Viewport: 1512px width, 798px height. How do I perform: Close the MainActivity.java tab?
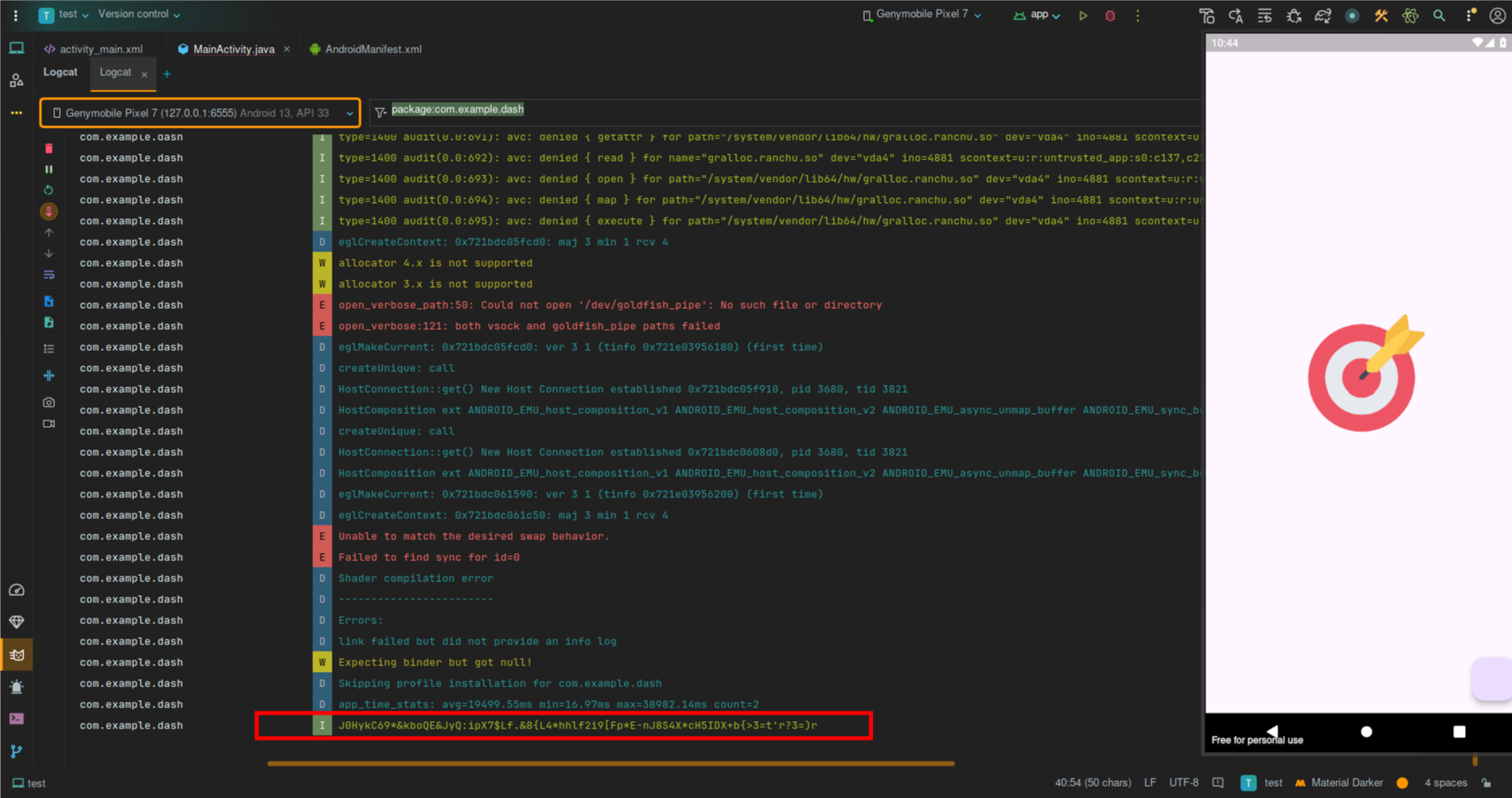(x=286, y=49)
